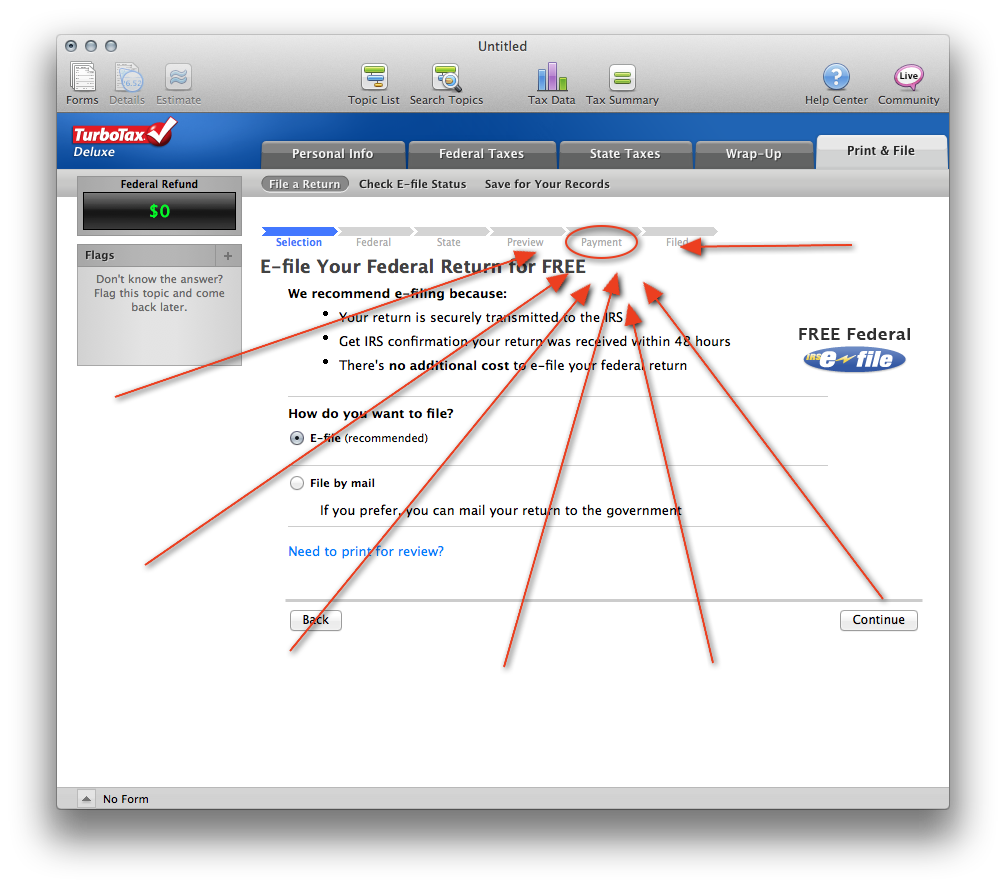
Task: Open Save for Your Records
Action: 547,184
